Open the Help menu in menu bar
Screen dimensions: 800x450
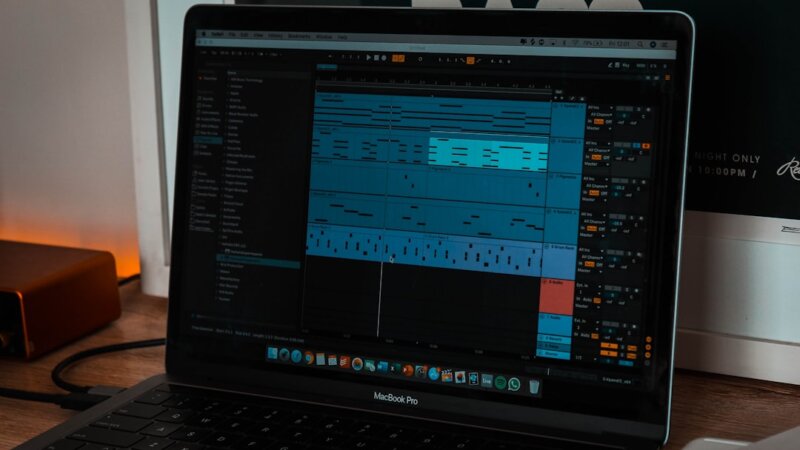pos(342,37)
